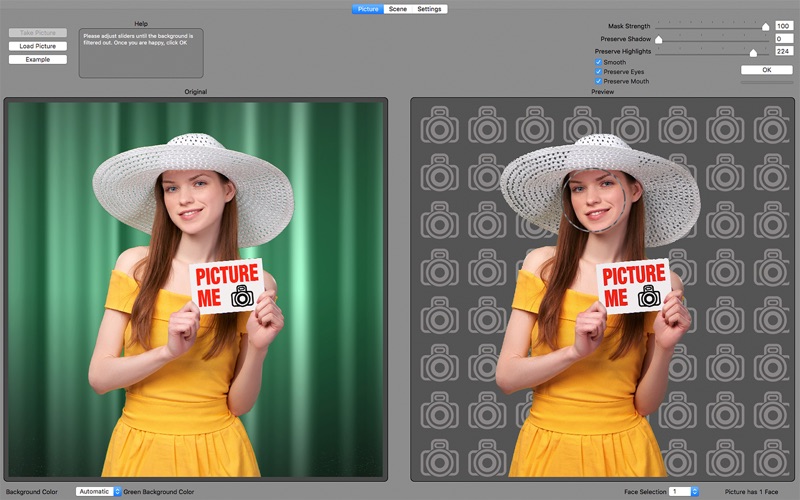This screenshot has height=500, width=800.
Task: Click the Preserve Highlights value field
Action: coord(783,51)
